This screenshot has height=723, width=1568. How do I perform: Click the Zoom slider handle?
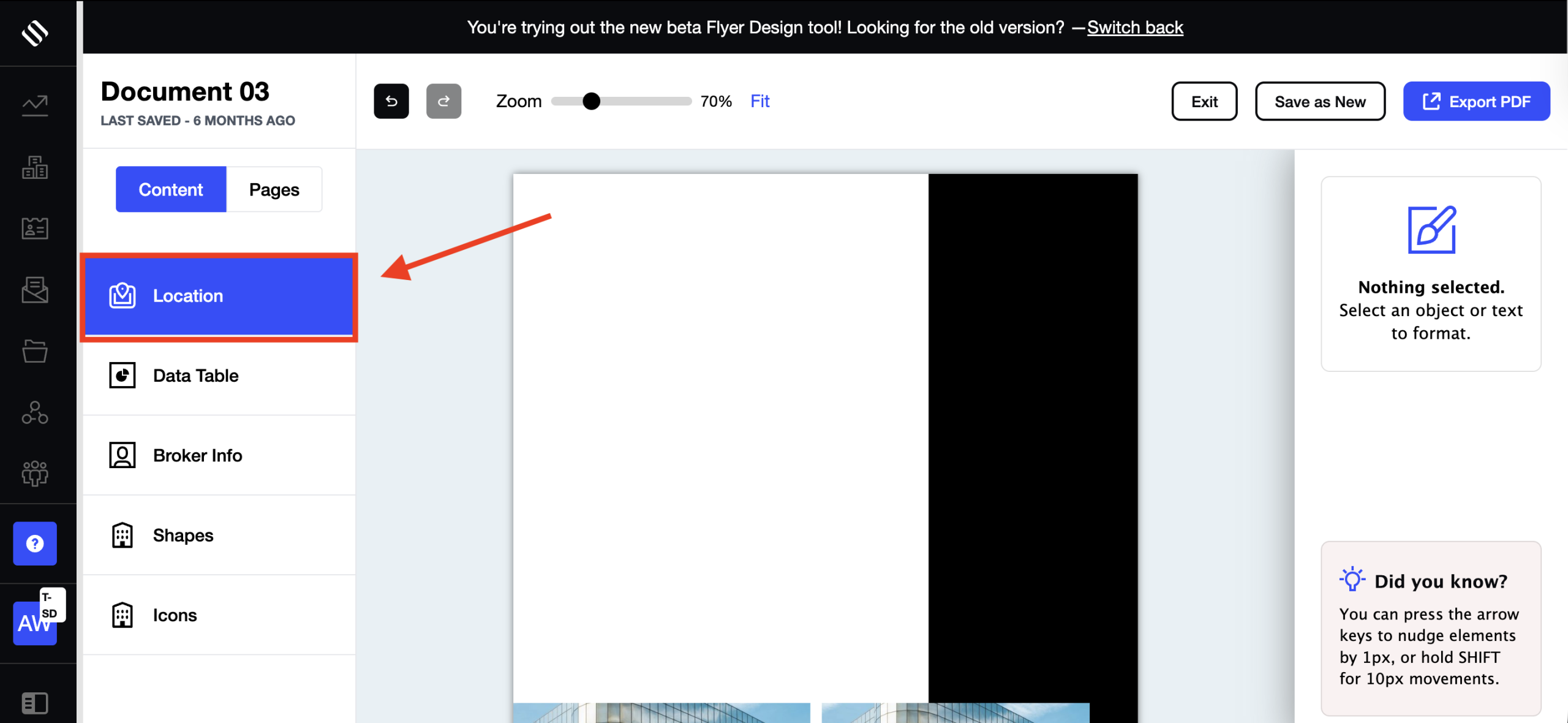[x=591, y=101]
